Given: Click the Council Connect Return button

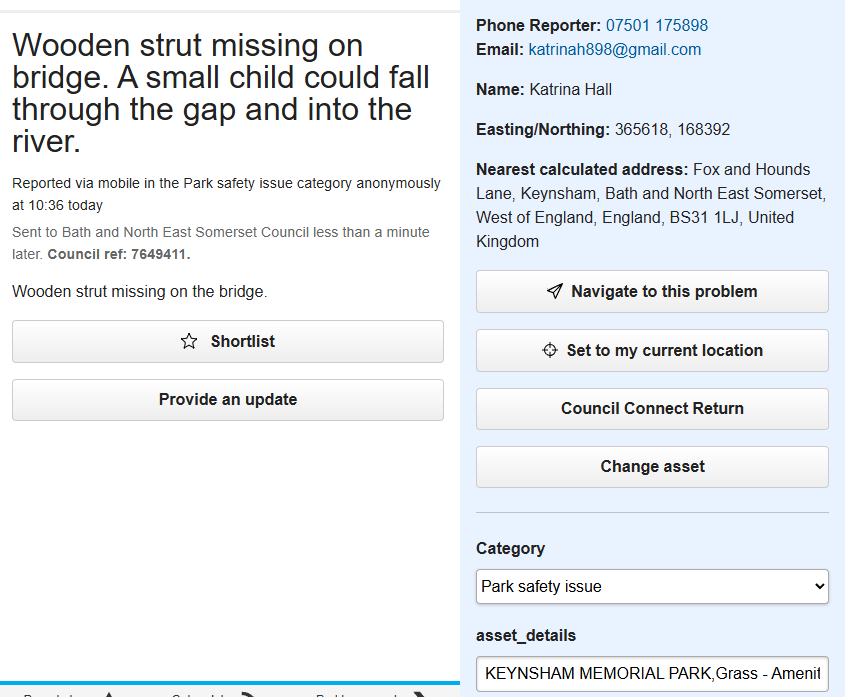Looking at the screenshot, I should [652, 409].
